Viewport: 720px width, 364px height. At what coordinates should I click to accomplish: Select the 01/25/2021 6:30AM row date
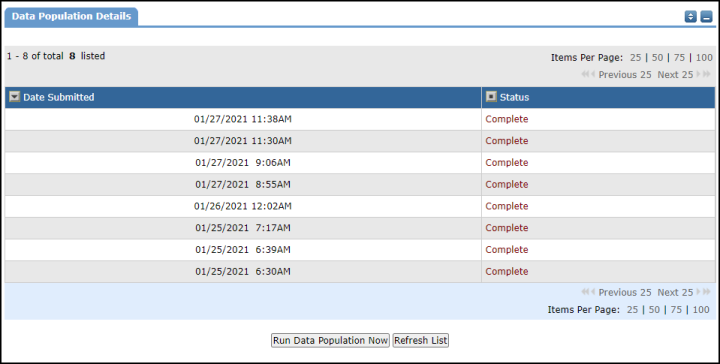click(x=242, y=271)
